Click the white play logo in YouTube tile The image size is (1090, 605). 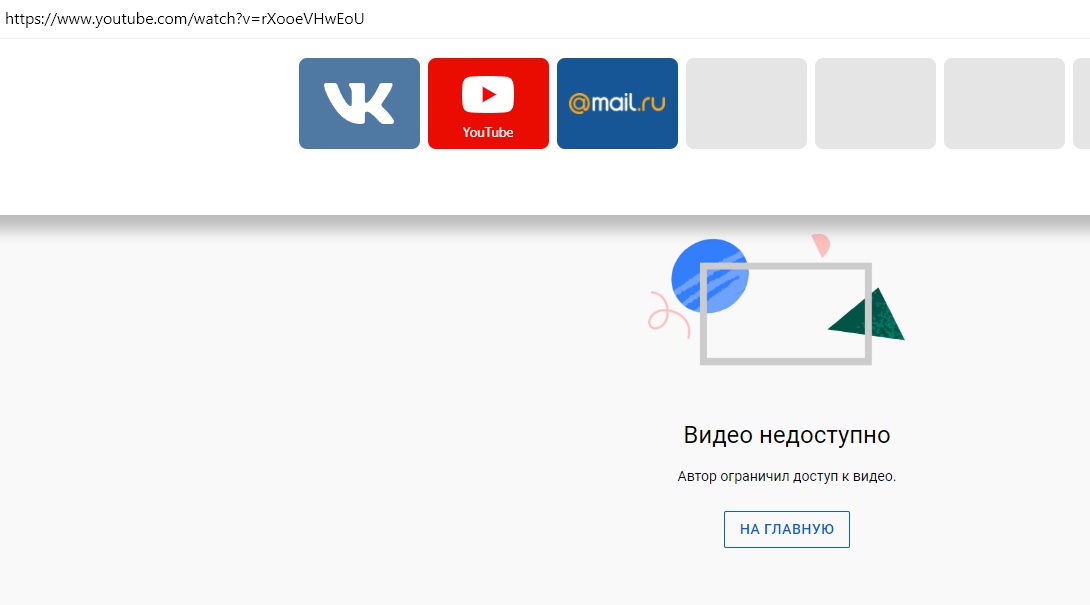[488, 94]
